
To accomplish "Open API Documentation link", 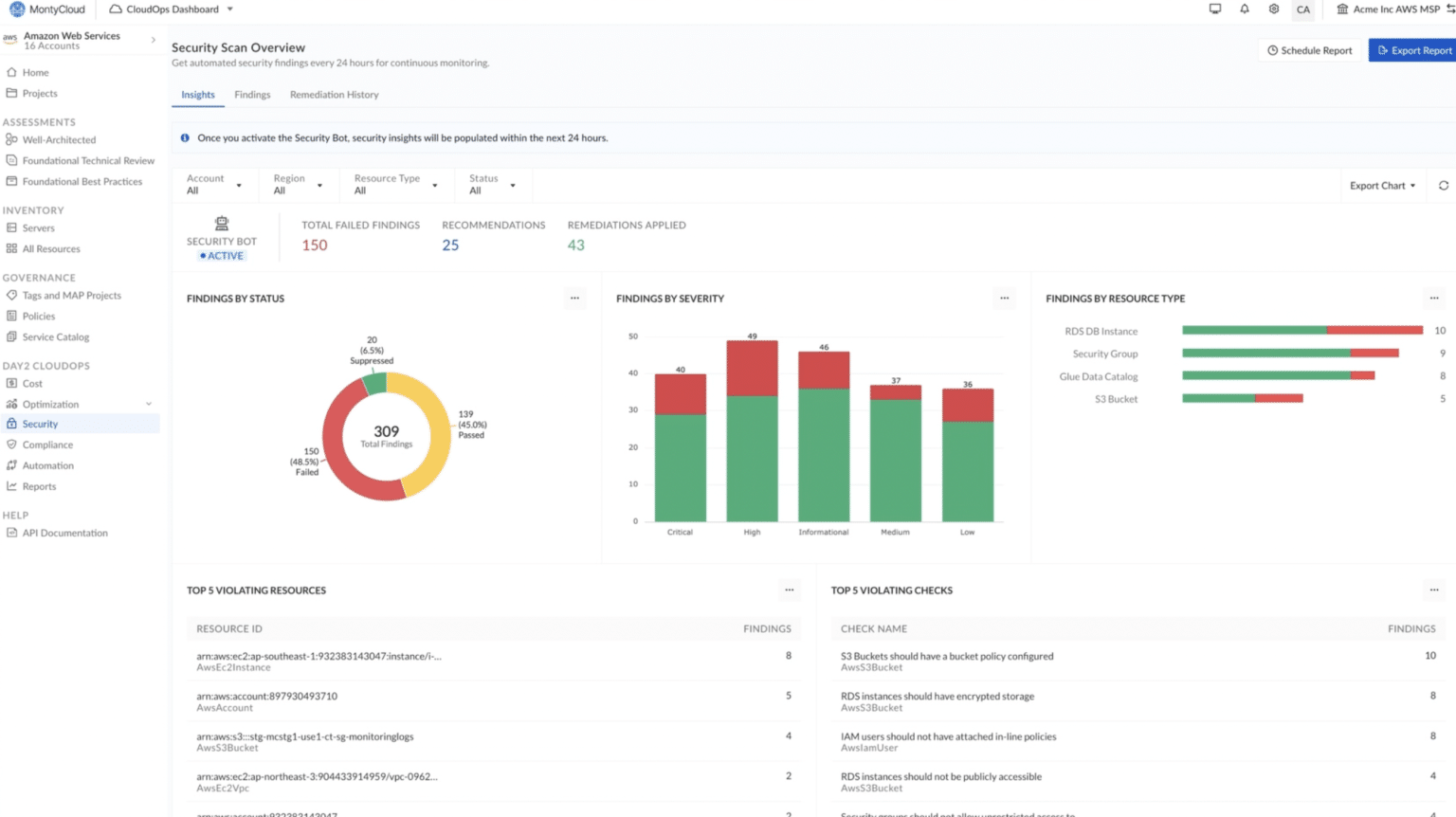I will pos(64,533).
